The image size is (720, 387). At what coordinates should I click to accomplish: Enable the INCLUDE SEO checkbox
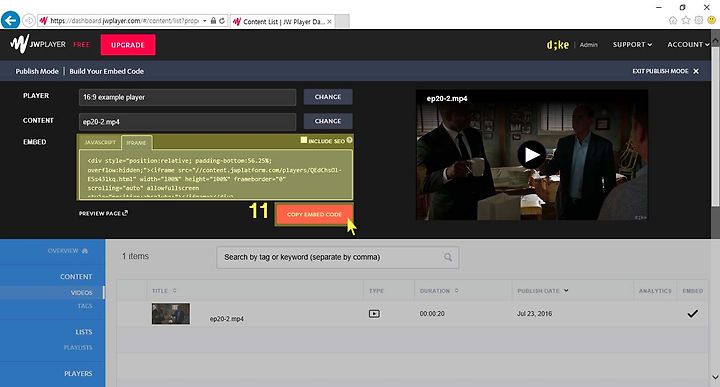pyautogui.click(x=304, y=140)
